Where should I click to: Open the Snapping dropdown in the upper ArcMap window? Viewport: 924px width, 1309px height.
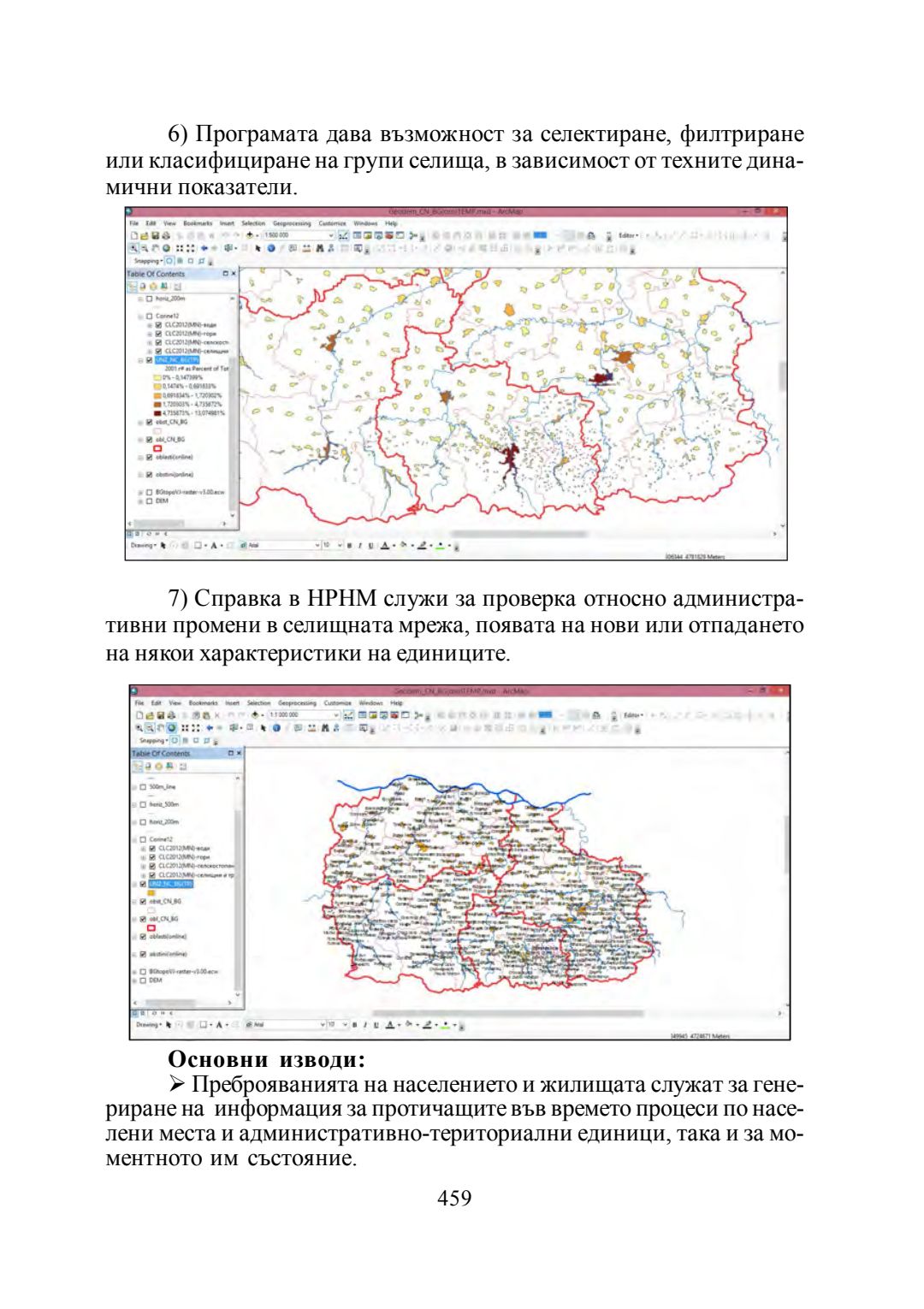coord(147,261)
